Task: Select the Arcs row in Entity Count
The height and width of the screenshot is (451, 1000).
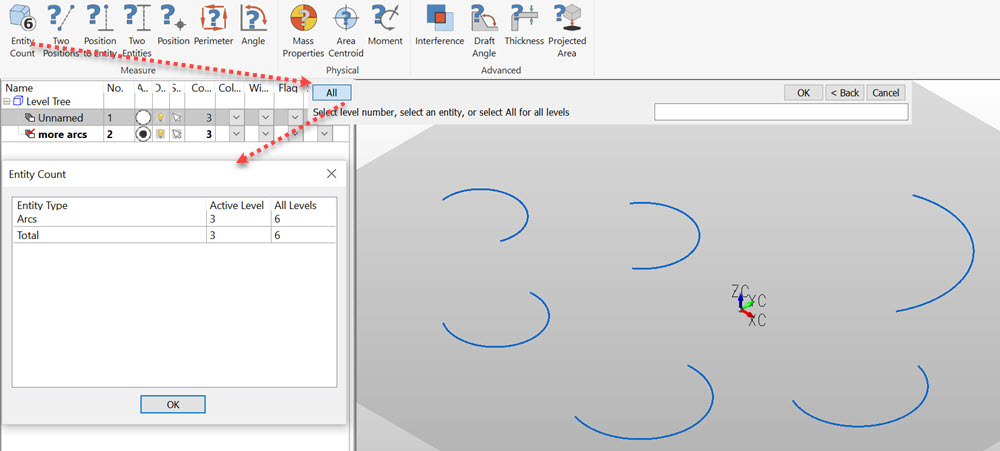Action: pos(174,219)
